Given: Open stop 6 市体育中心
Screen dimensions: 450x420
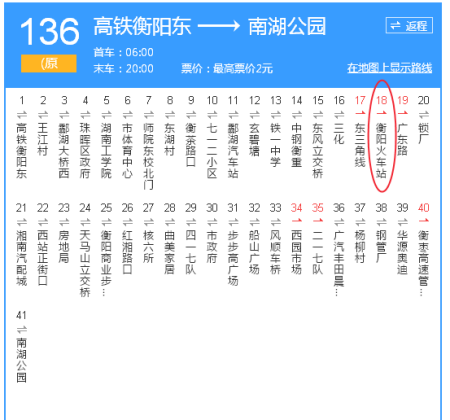Looking at the screenshot, I should coord(127,151).
